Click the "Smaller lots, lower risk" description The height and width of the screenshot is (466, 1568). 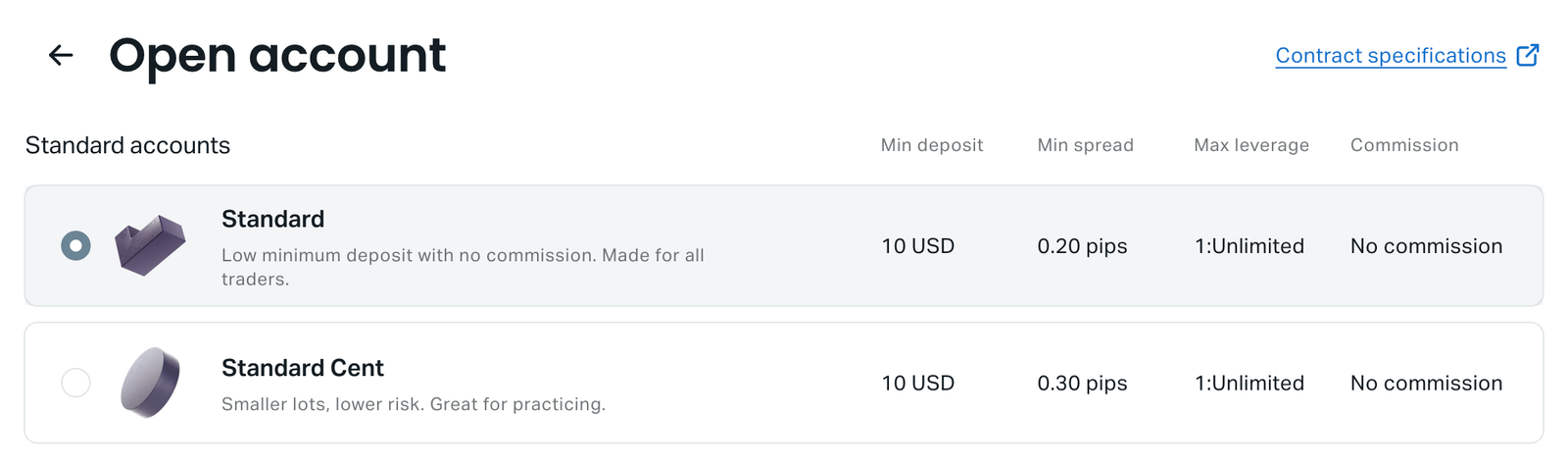tap(413, 404)
